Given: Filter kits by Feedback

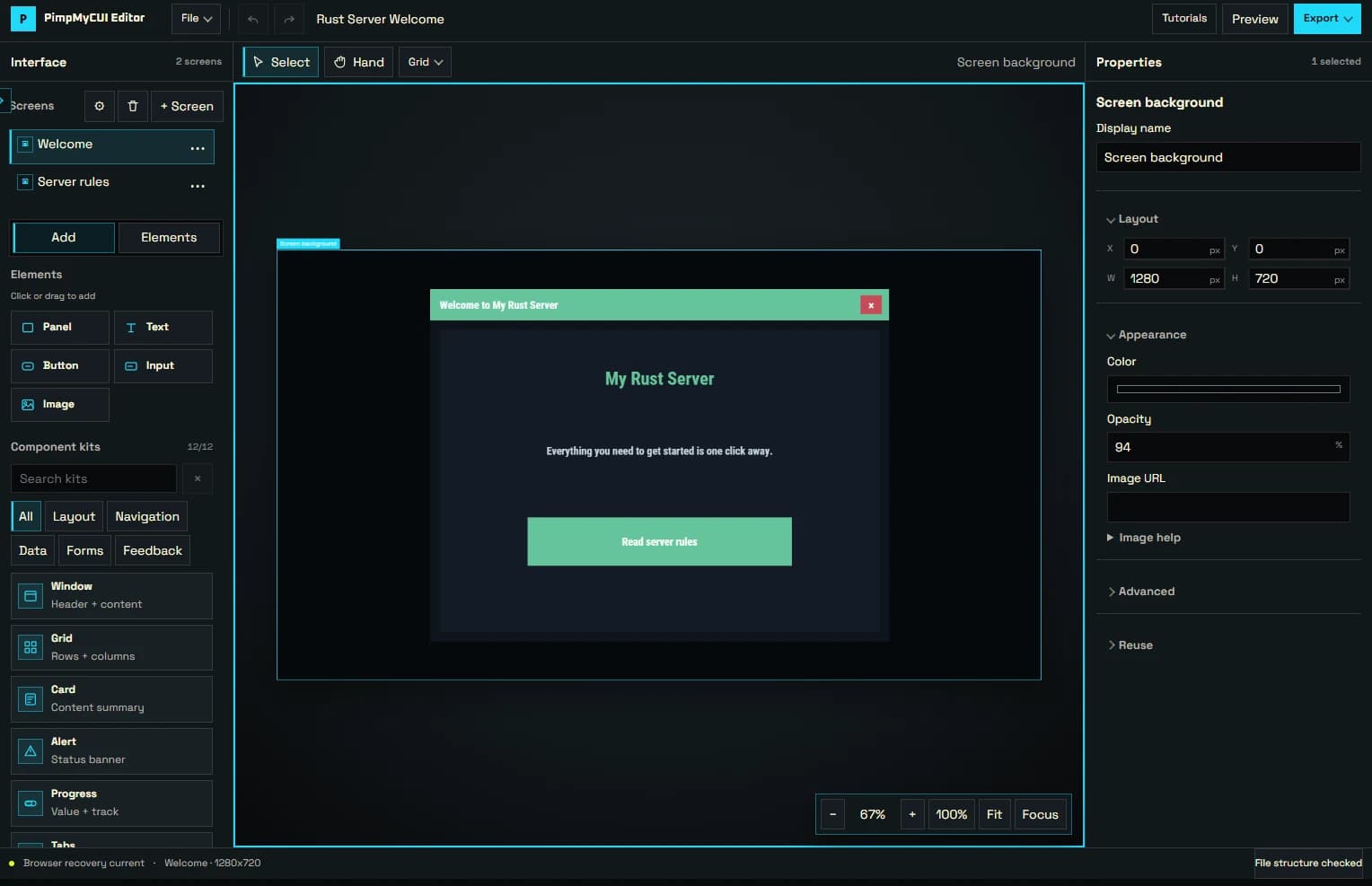Looking at the screenshot, I should click(x=153, y=551).
